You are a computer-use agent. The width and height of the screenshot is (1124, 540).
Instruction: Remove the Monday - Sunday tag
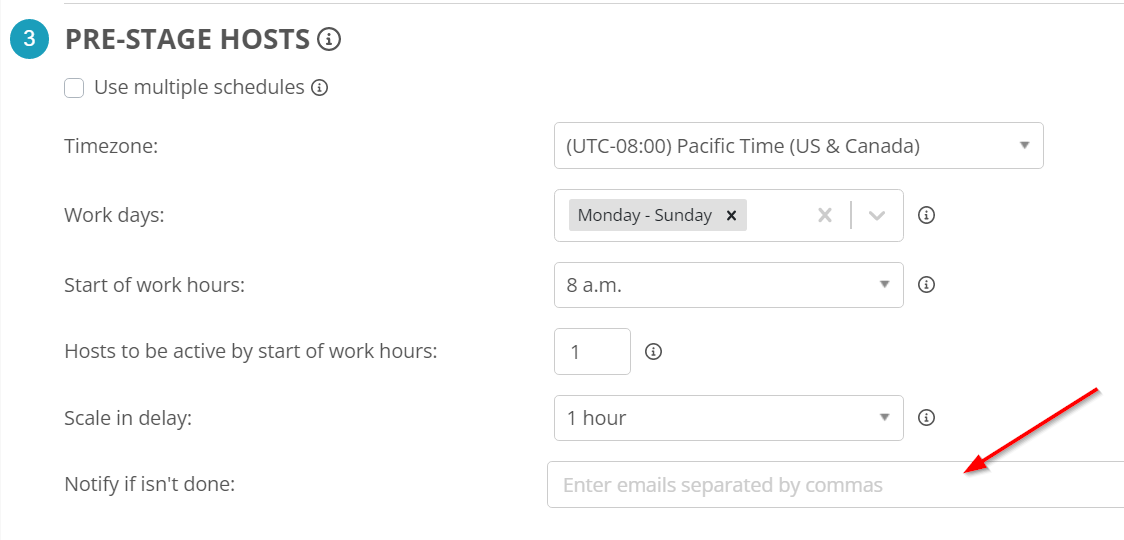pyautogui.click(x=731, y=215)
